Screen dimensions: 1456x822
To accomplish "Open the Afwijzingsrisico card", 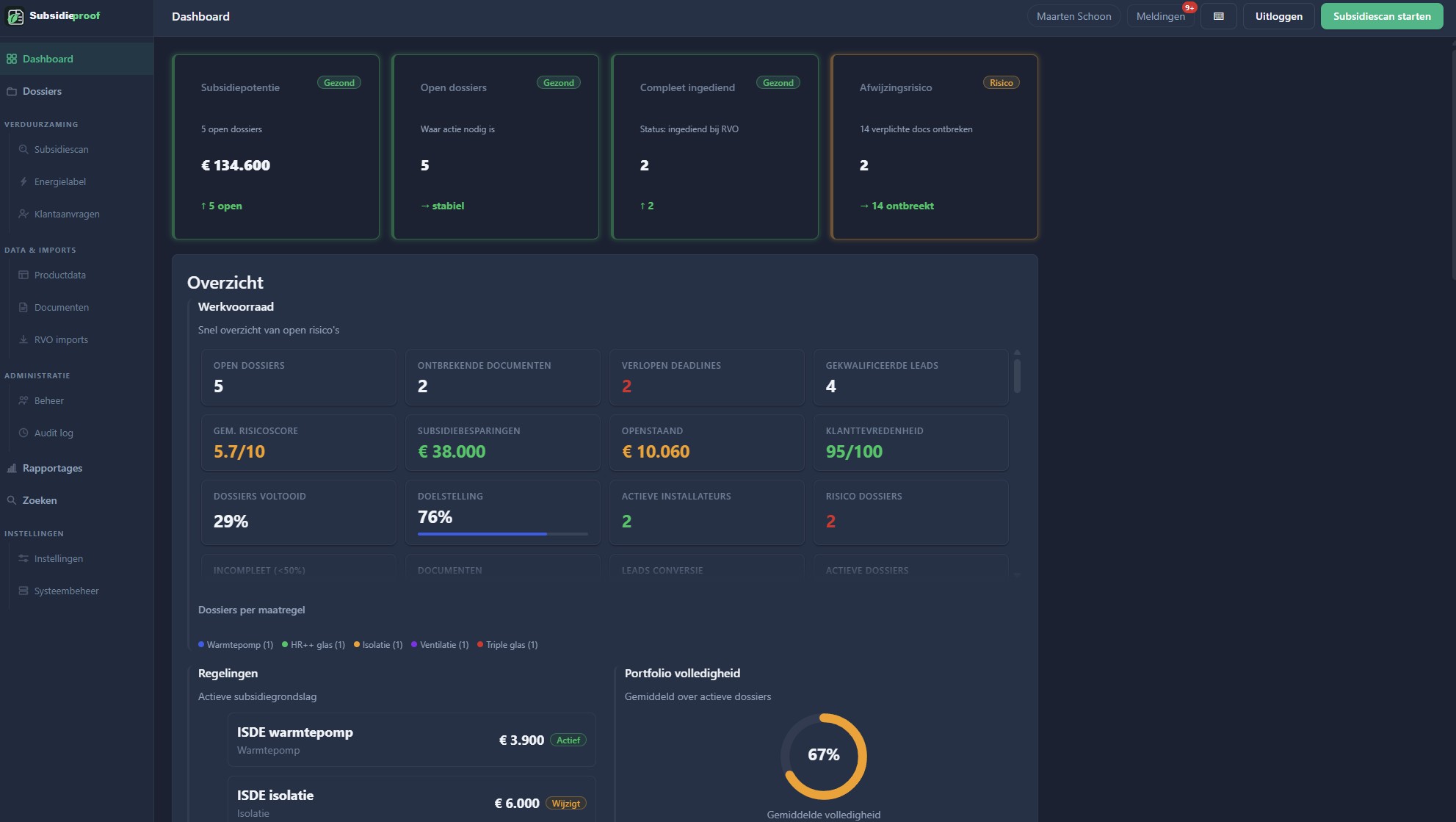I will pyautogui.click(x=934, y=147).
